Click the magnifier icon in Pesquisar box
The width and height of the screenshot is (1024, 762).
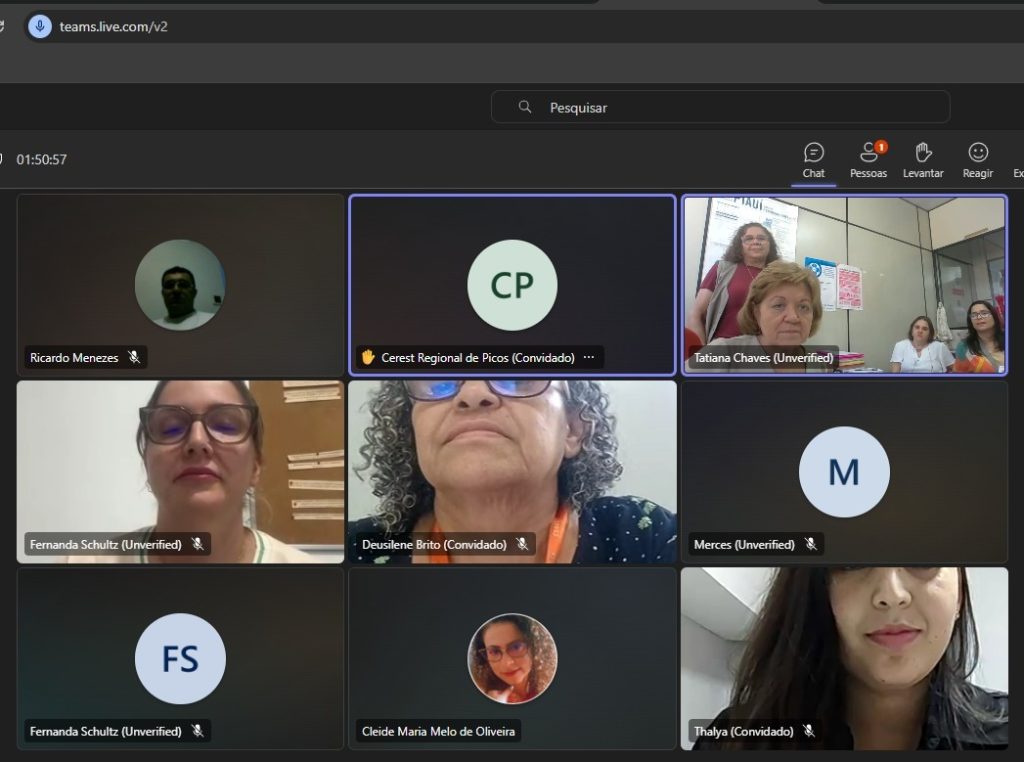525,107
